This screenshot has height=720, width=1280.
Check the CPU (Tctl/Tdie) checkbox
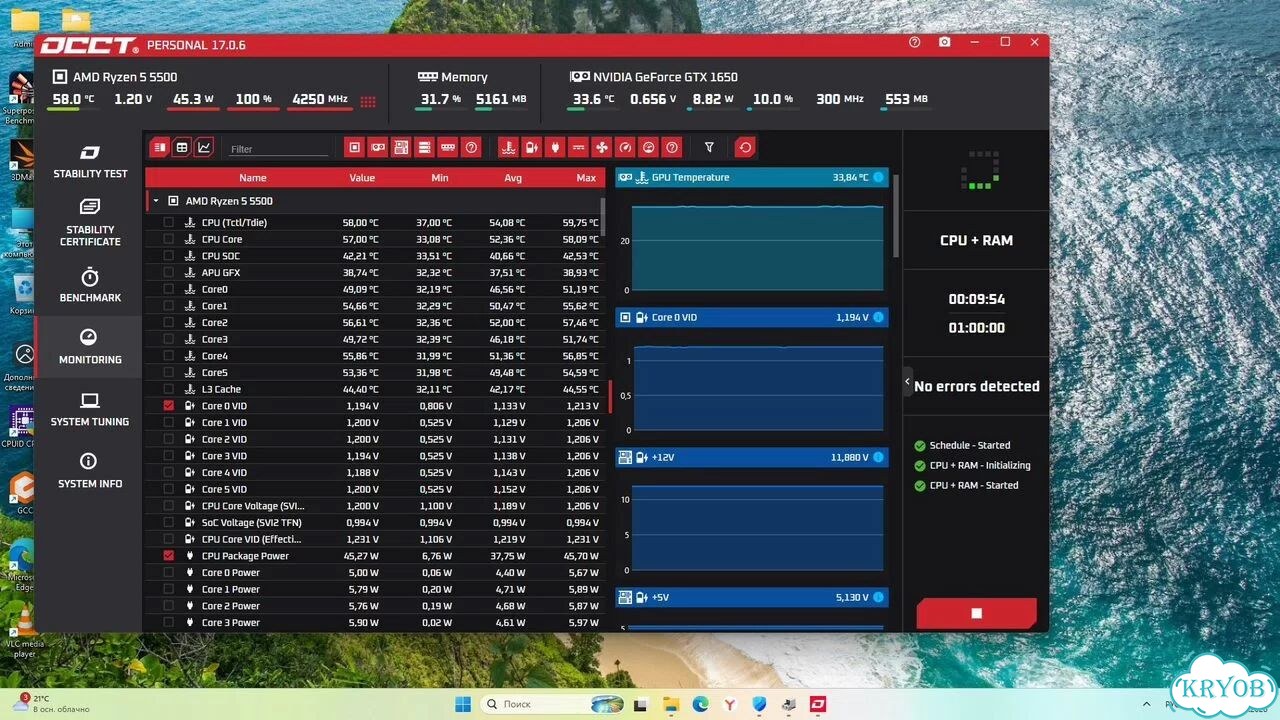[x=168, y=222]
